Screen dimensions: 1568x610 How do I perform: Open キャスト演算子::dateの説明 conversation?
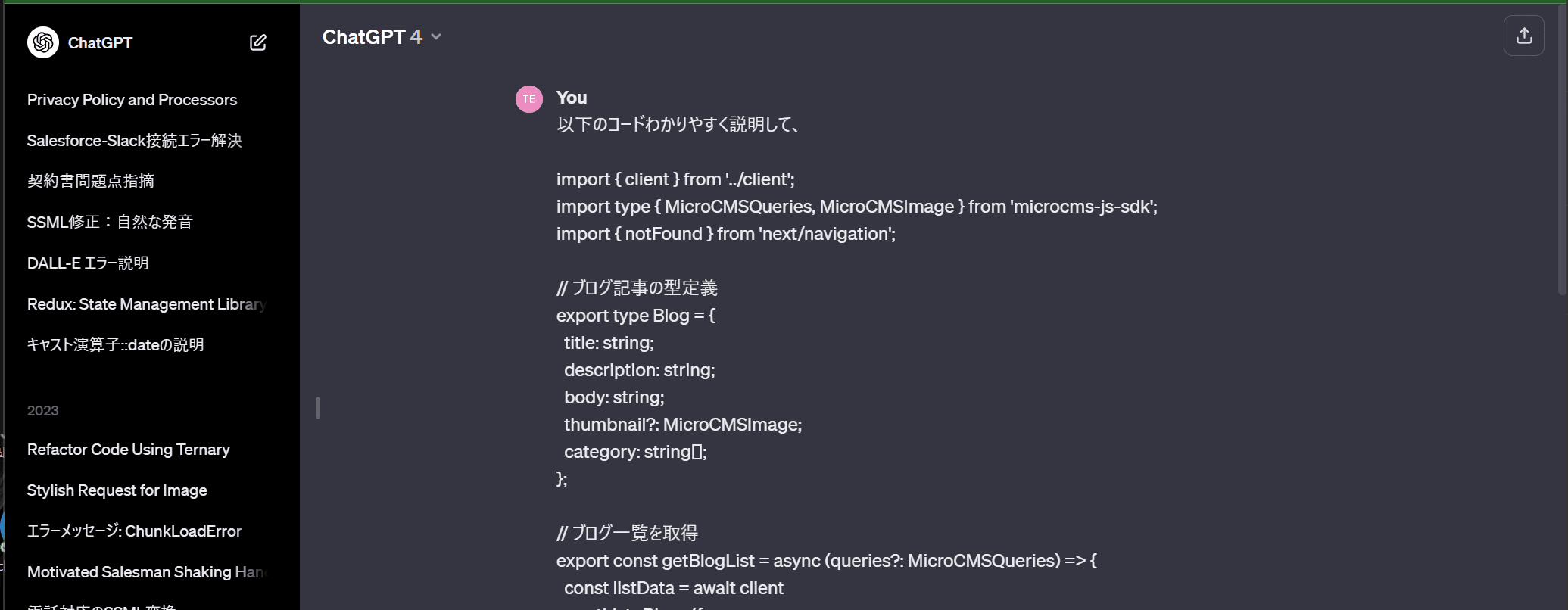tap(115, 345)
